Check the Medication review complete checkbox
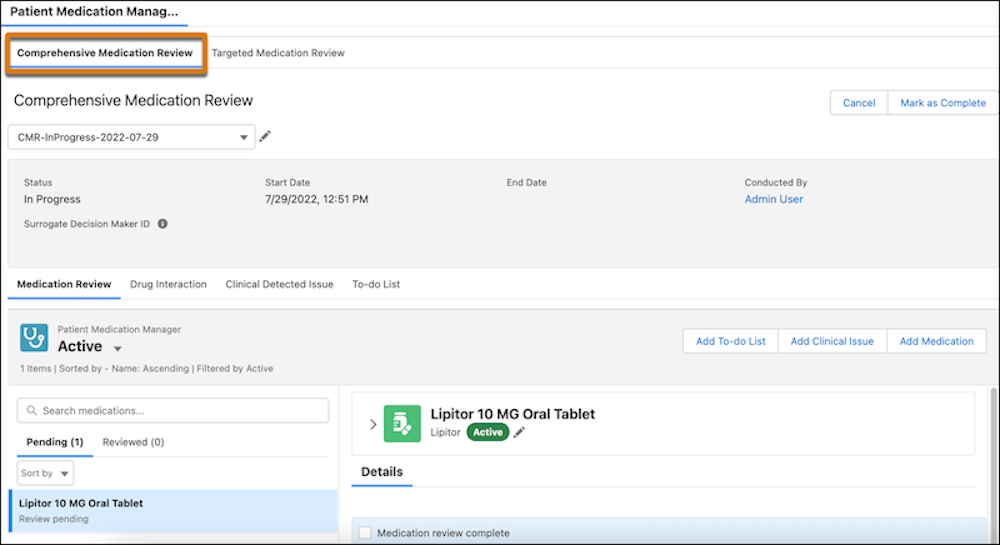This screenshot has height=545, width=1000. click(365, 532)
